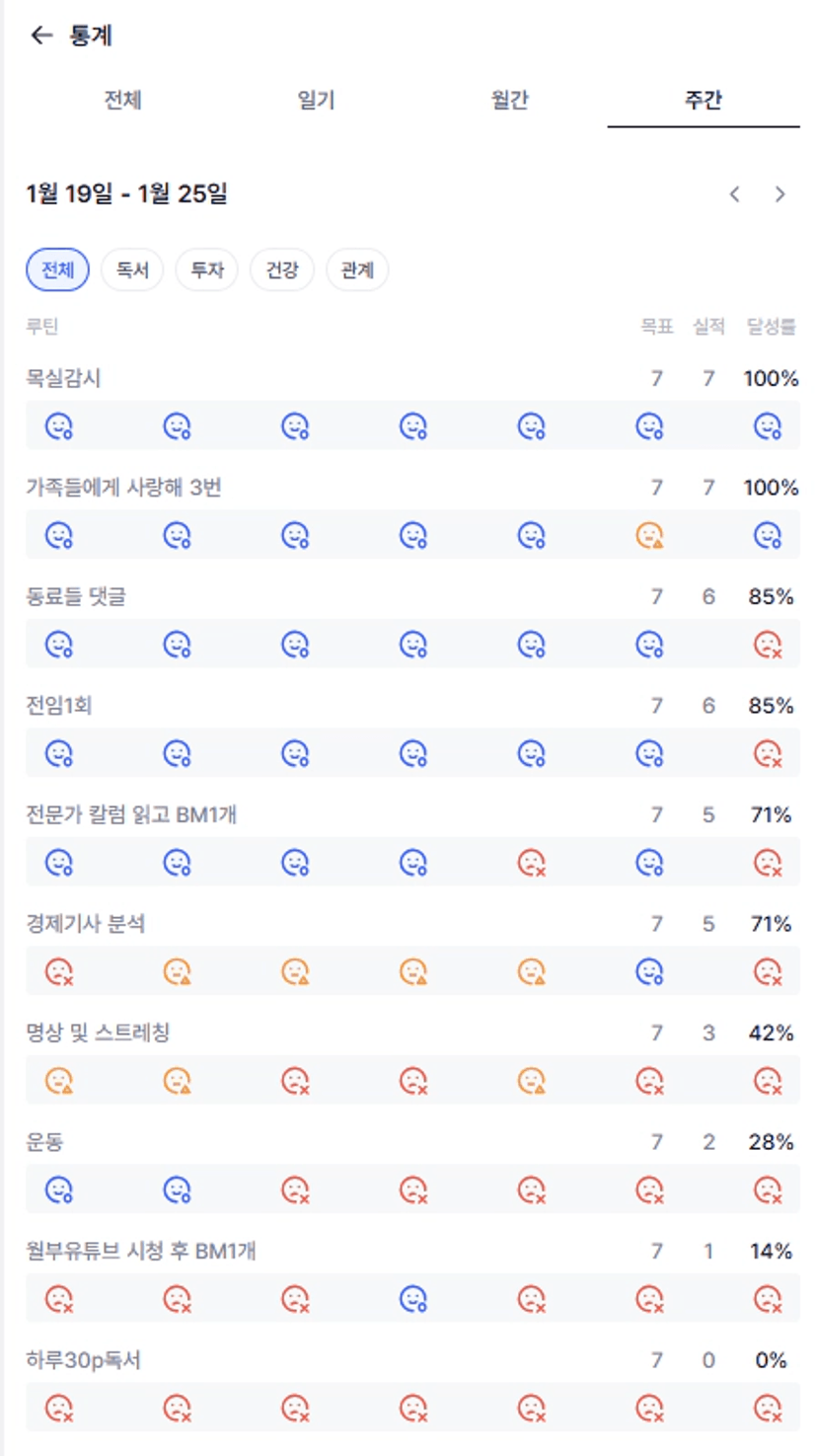Toggle the 독서 category filter chip
Viewport: 816px width, 1456px height.
[132, 270]
